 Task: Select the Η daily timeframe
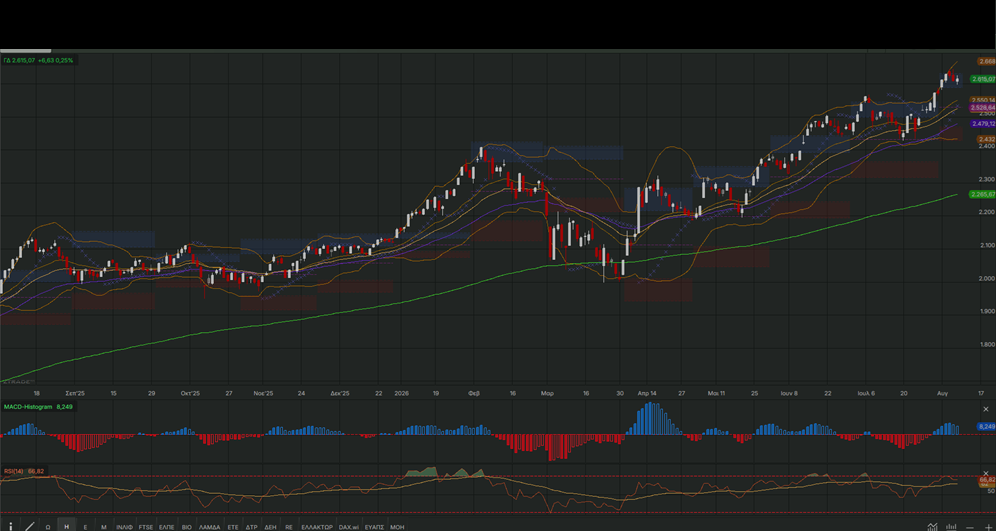click(x=67, y=527)
